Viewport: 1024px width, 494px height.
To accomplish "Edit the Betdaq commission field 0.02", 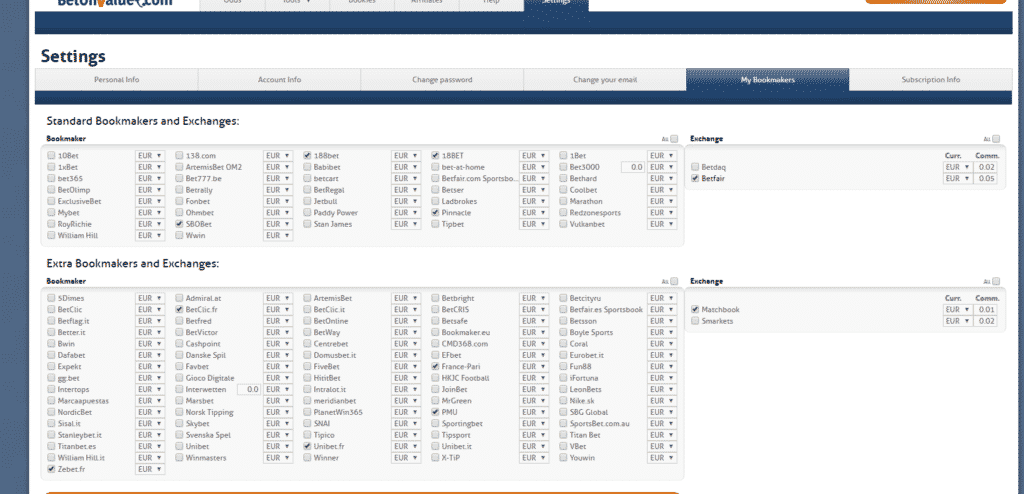I will 985,167.
